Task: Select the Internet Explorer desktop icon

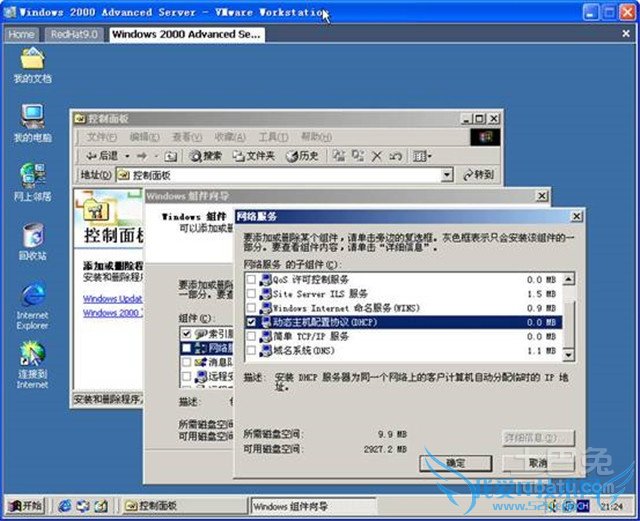Action: 32,305
